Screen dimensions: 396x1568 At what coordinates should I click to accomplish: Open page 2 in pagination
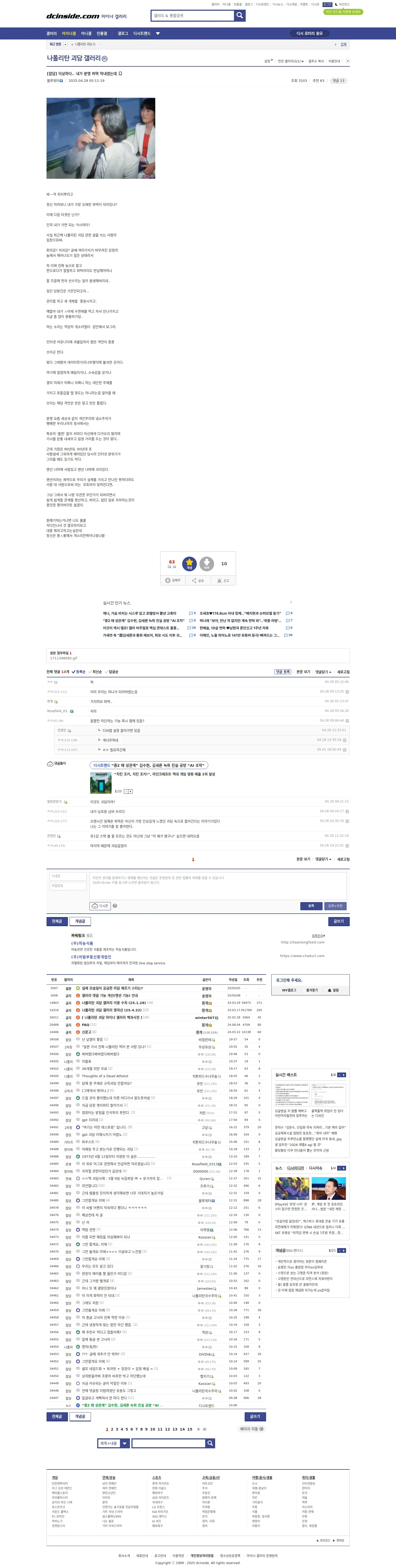[x=112, y=1429]
